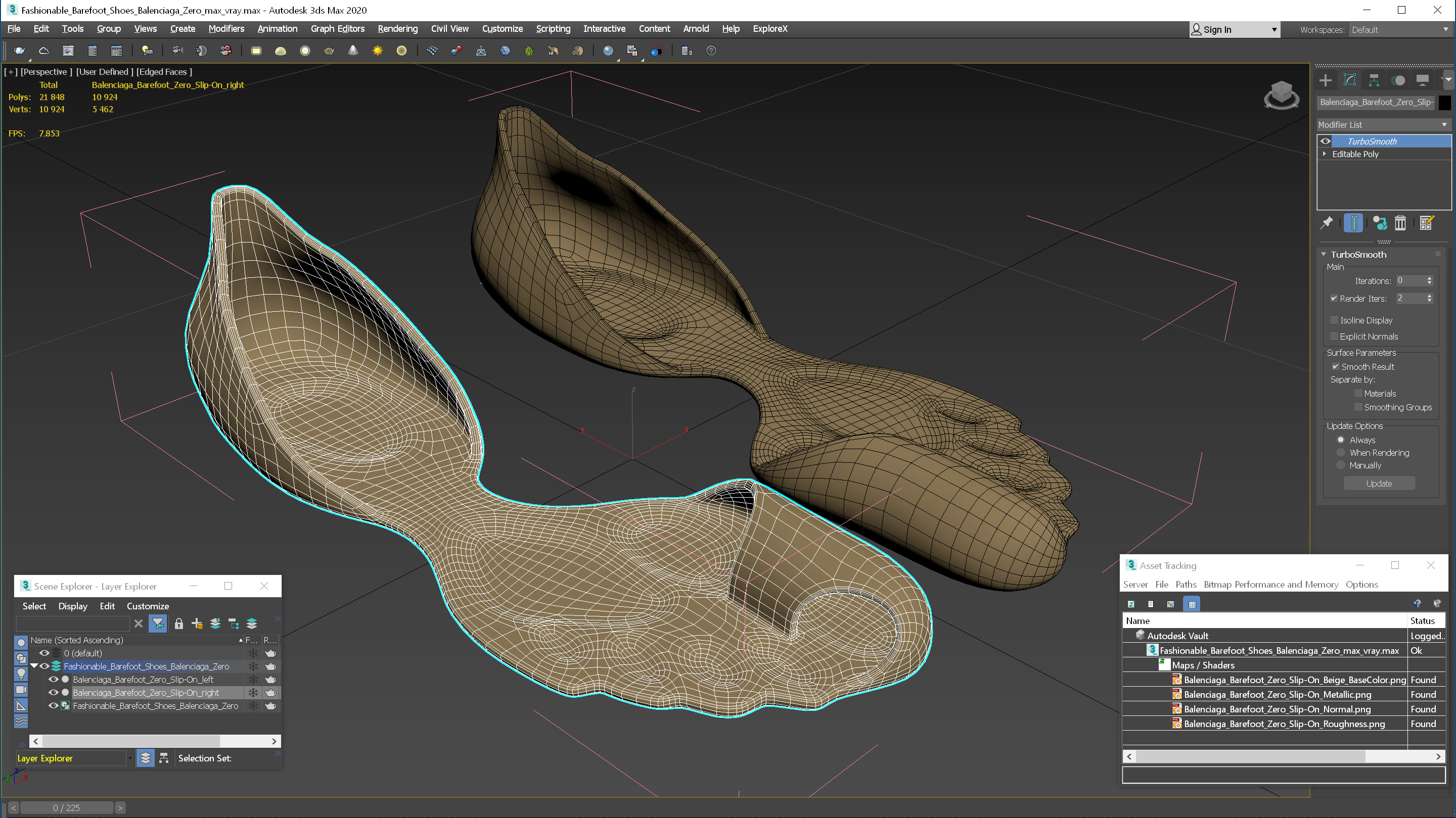Click the hair and fur HF icon
The width and height of the screenshot is (1456, 818).
(x=553, y=51)
